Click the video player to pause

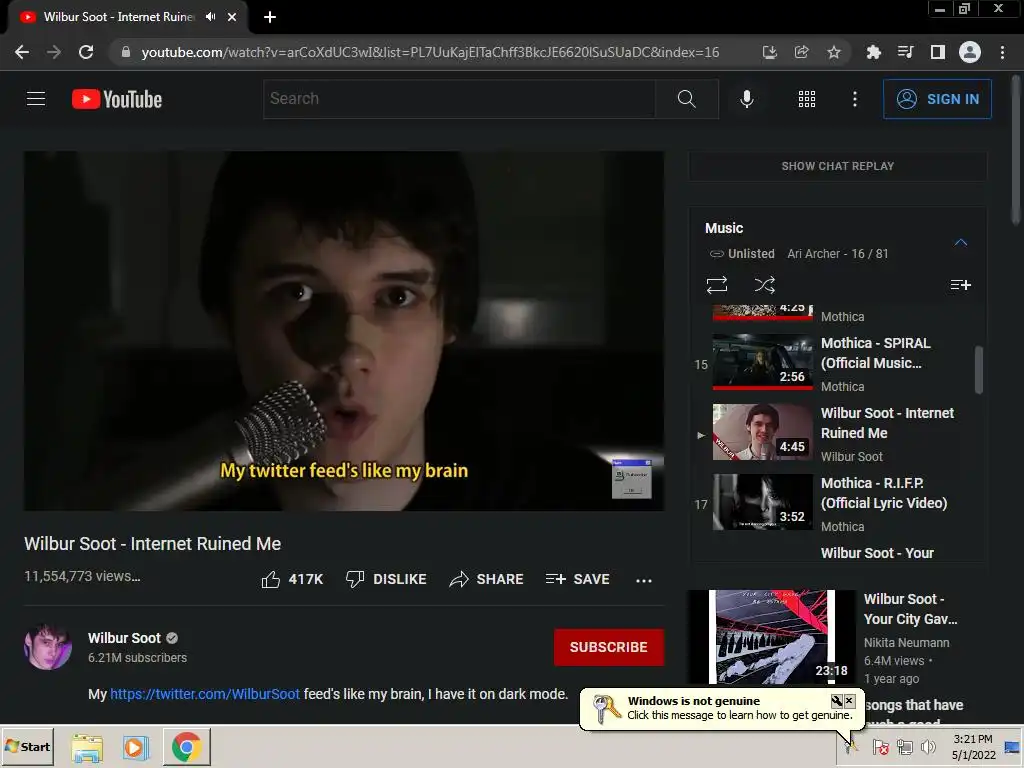(344, 331)
